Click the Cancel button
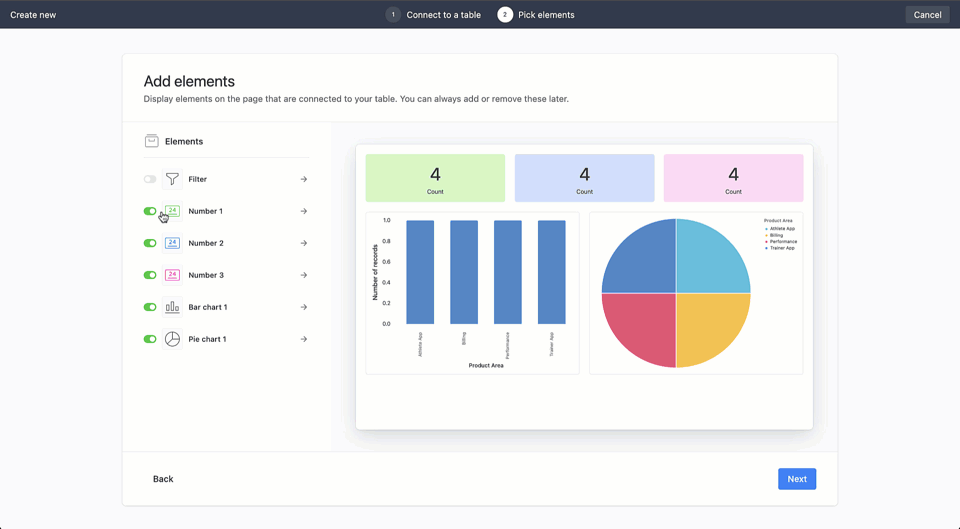Viewport: 960px width, 529px height. 927,15
